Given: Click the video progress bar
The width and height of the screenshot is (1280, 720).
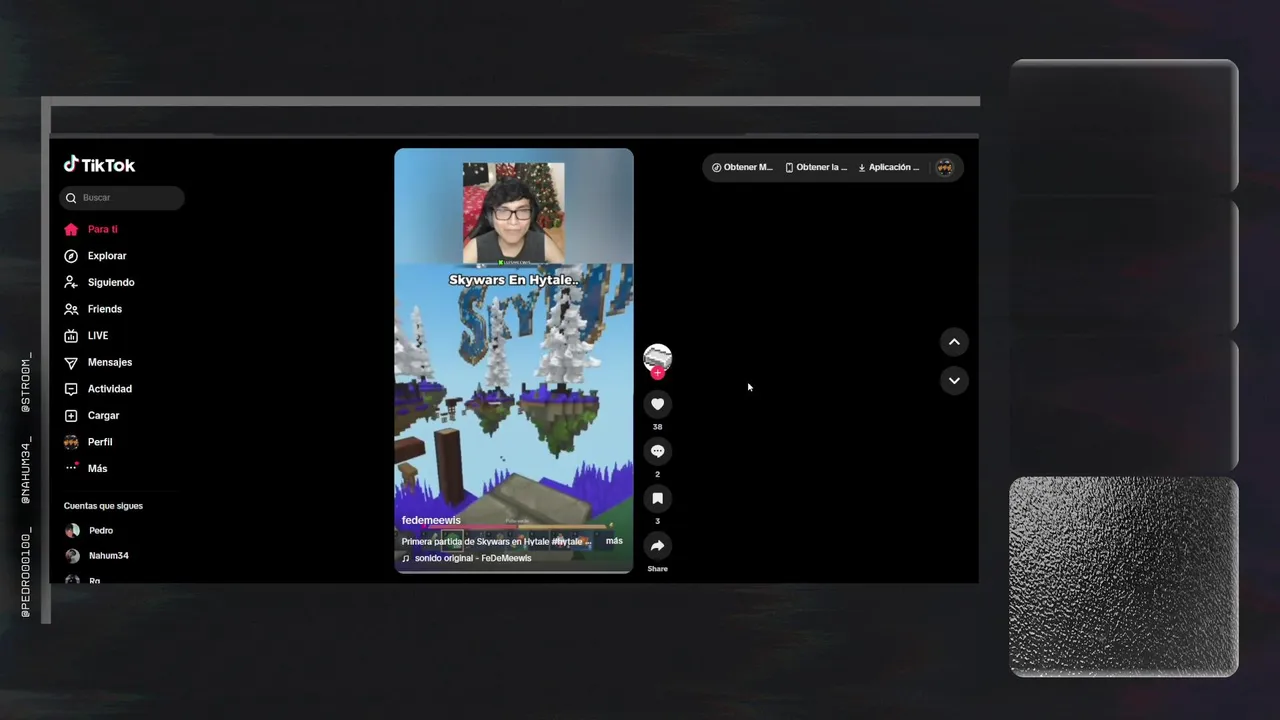Looking at the screenshot, I should (514, 572).
